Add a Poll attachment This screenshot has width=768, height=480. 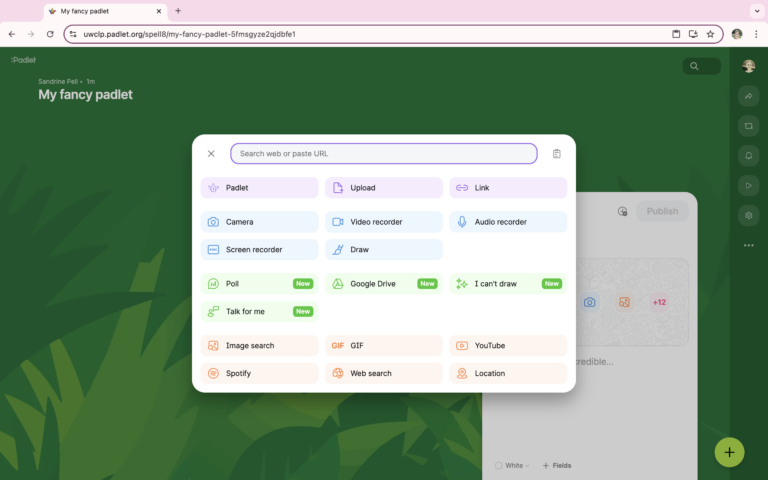tap(259, 284)
